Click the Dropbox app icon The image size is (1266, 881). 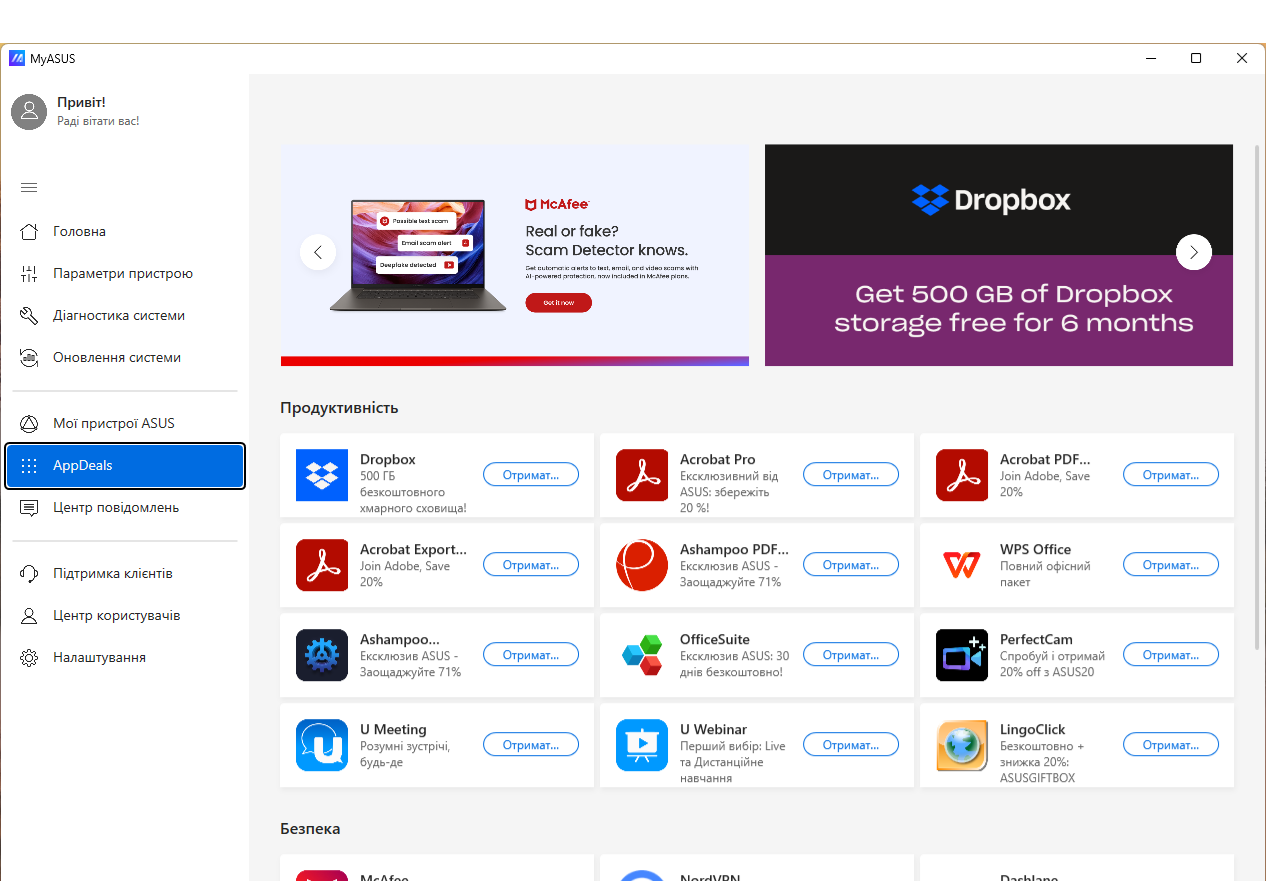tap(322, 475)
